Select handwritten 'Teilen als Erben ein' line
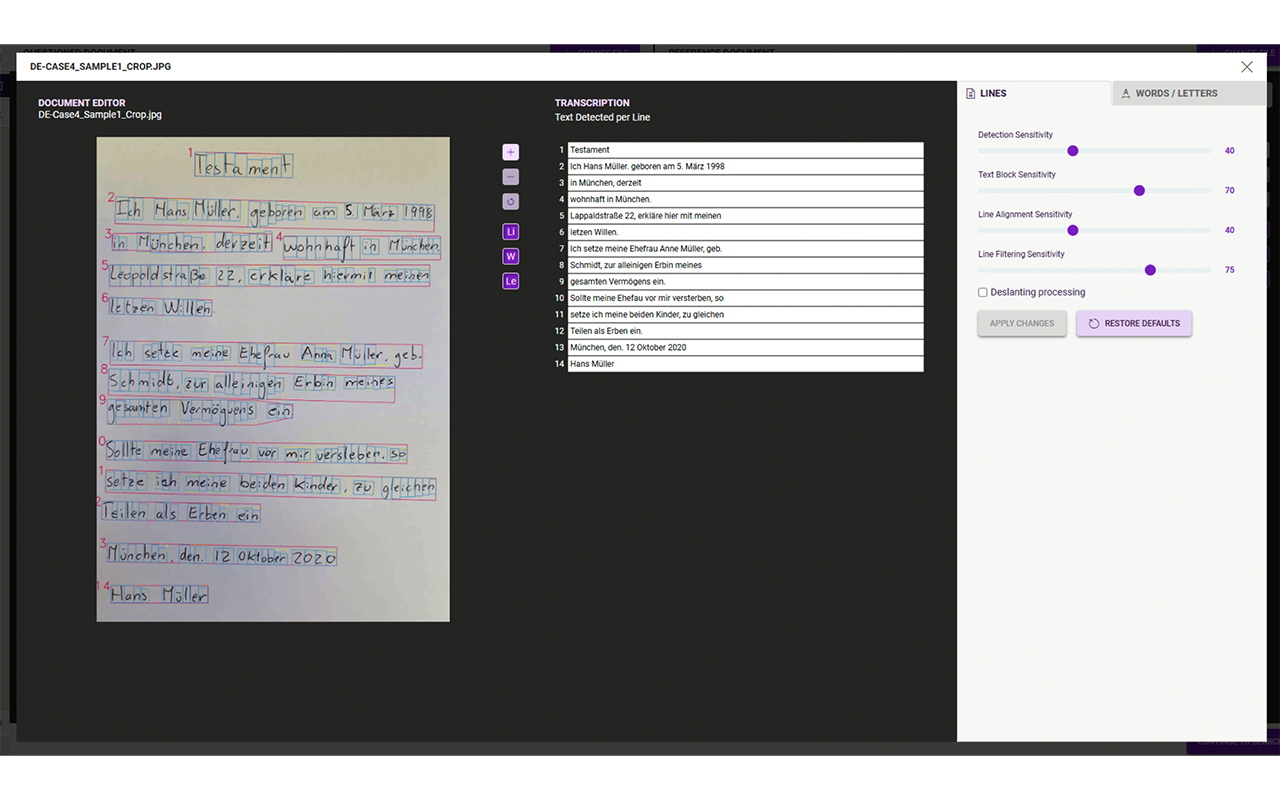 (181, 512)
